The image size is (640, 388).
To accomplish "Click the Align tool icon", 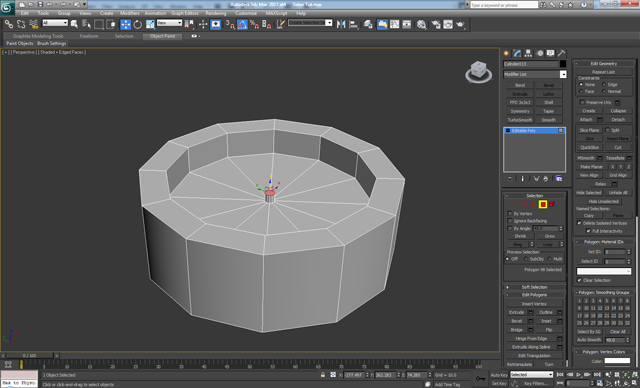I will point(353,24).
